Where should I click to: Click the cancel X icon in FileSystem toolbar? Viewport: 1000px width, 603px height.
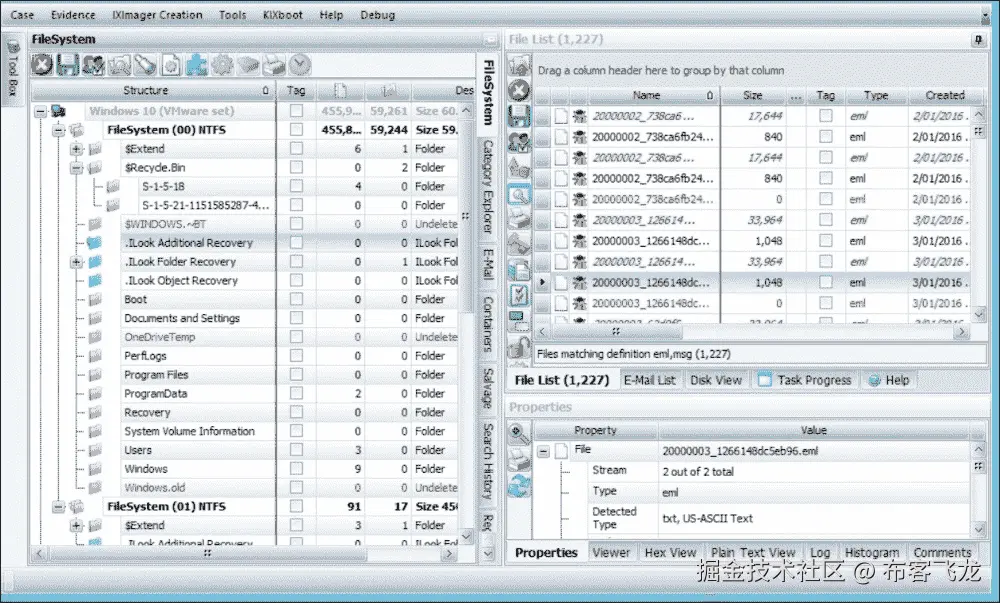(42, 65)
